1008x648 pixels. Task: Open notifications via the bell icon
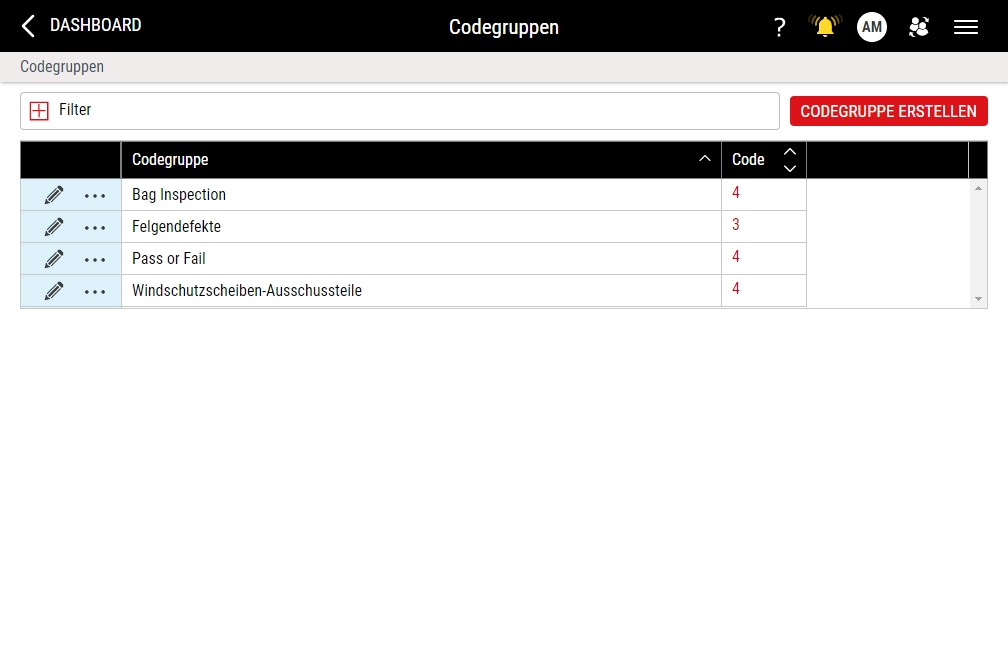pos(824,27)
